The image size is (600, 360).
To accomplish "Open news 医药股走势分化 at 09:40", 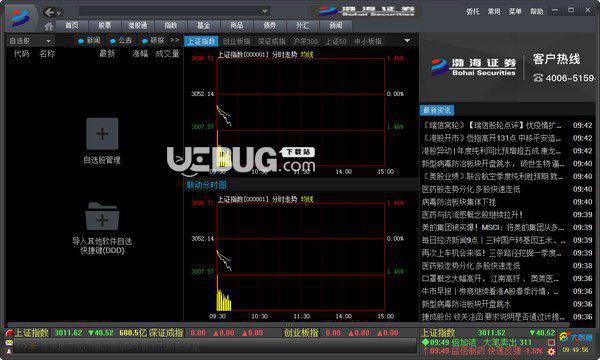I will click(507, 189).
